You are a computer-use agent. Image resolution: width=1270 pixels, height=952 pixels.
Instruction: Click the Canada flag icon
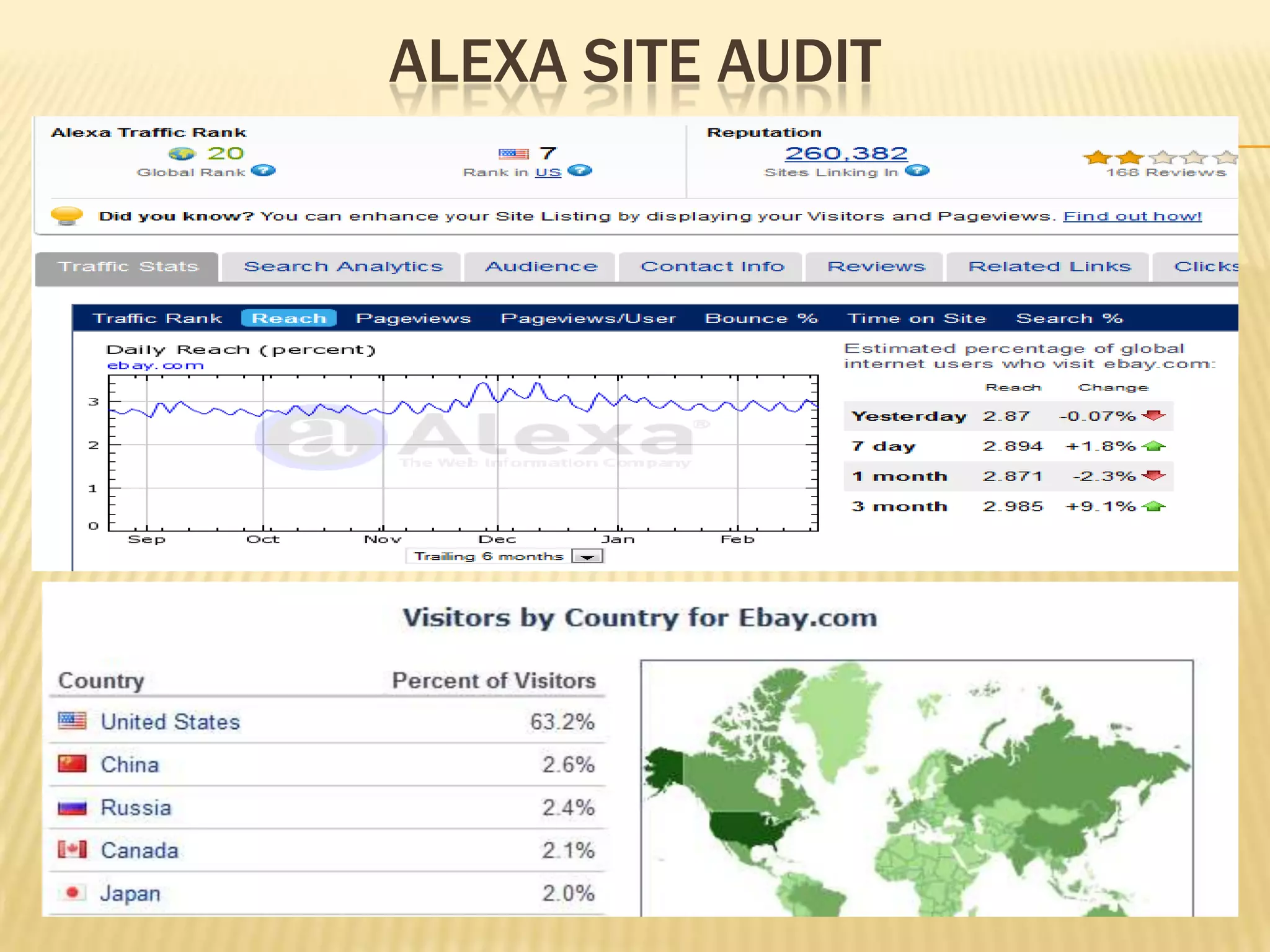(x=72, y=849)
